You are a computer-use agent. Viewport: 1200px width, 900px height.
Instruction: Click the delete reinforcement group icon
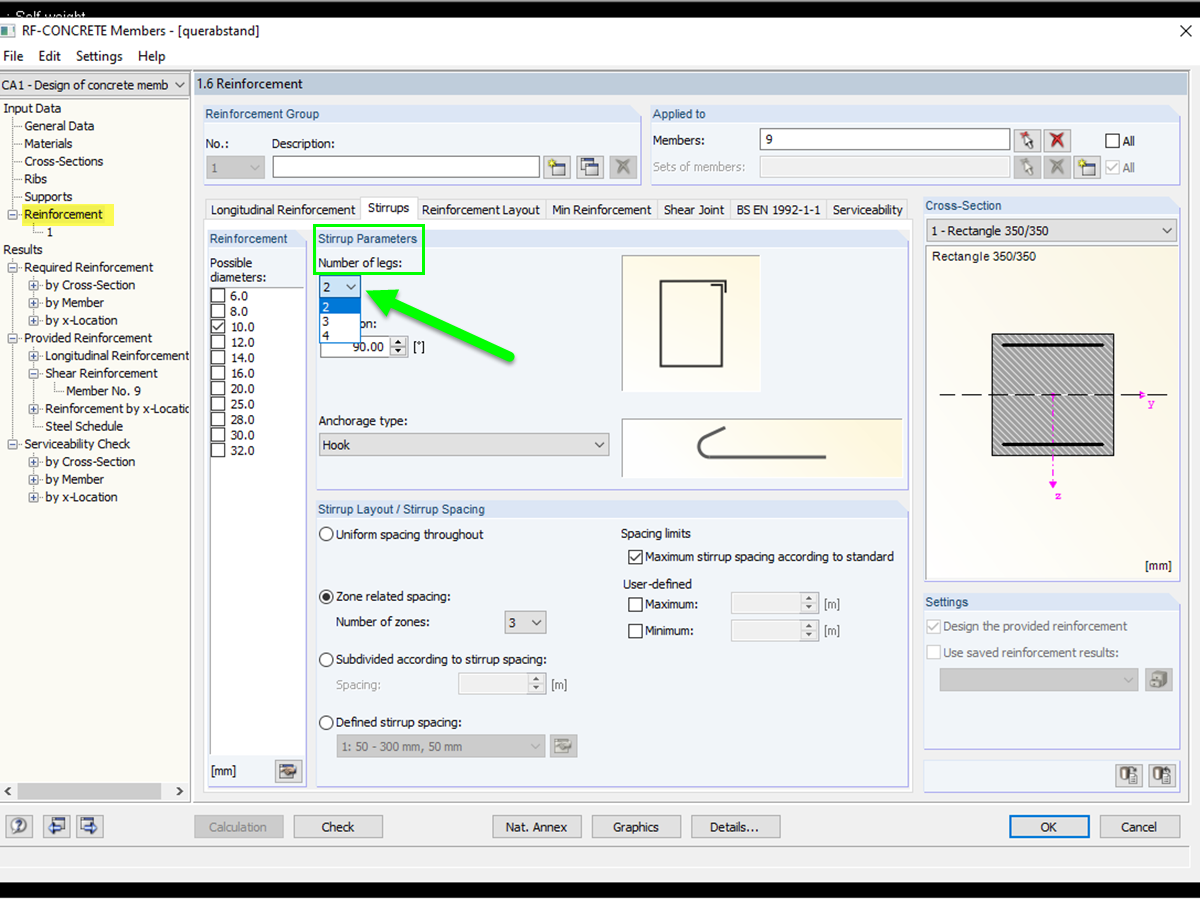[624, 167]
